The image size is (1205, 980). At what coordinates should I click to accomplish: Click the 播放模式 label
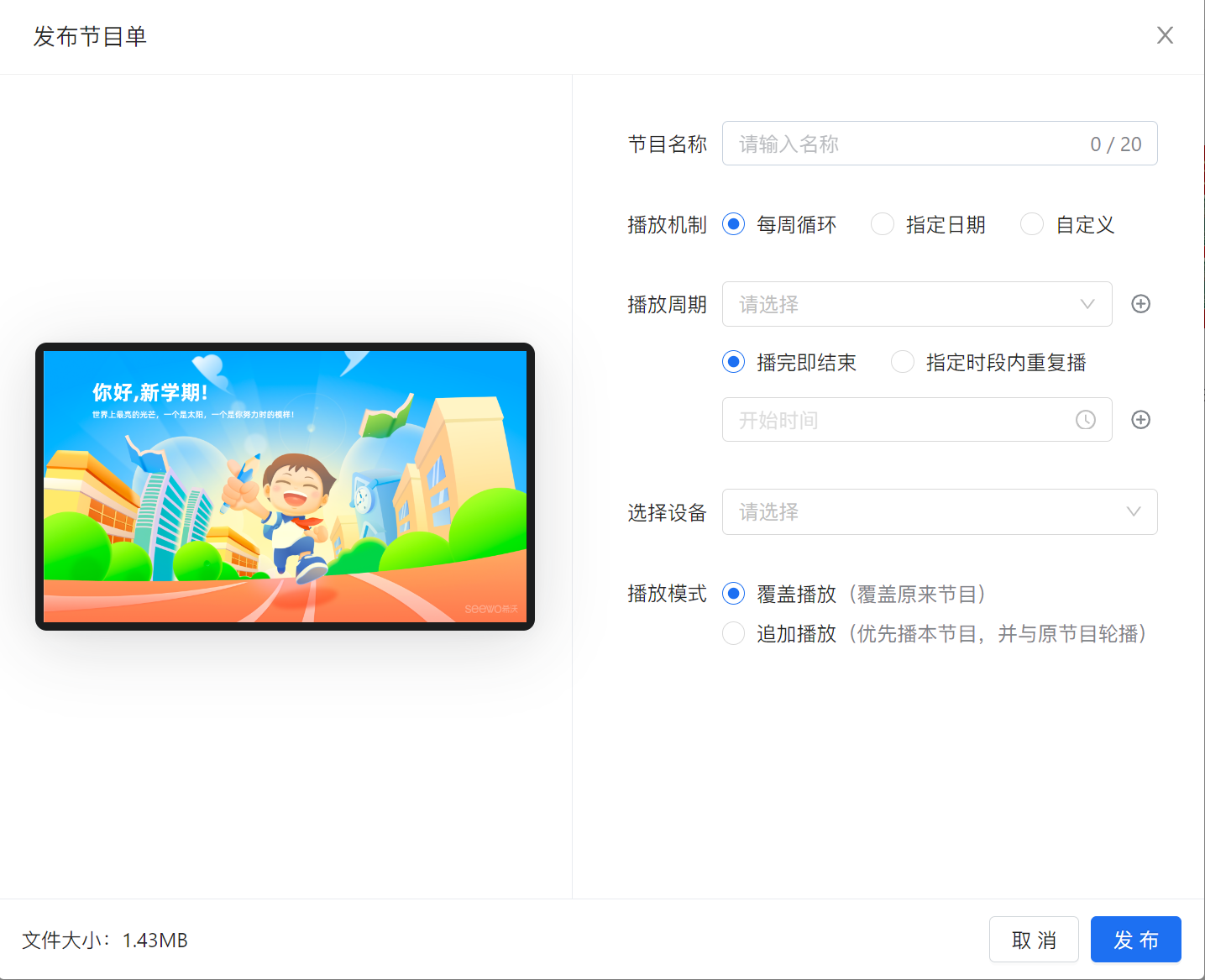point(668,594)
